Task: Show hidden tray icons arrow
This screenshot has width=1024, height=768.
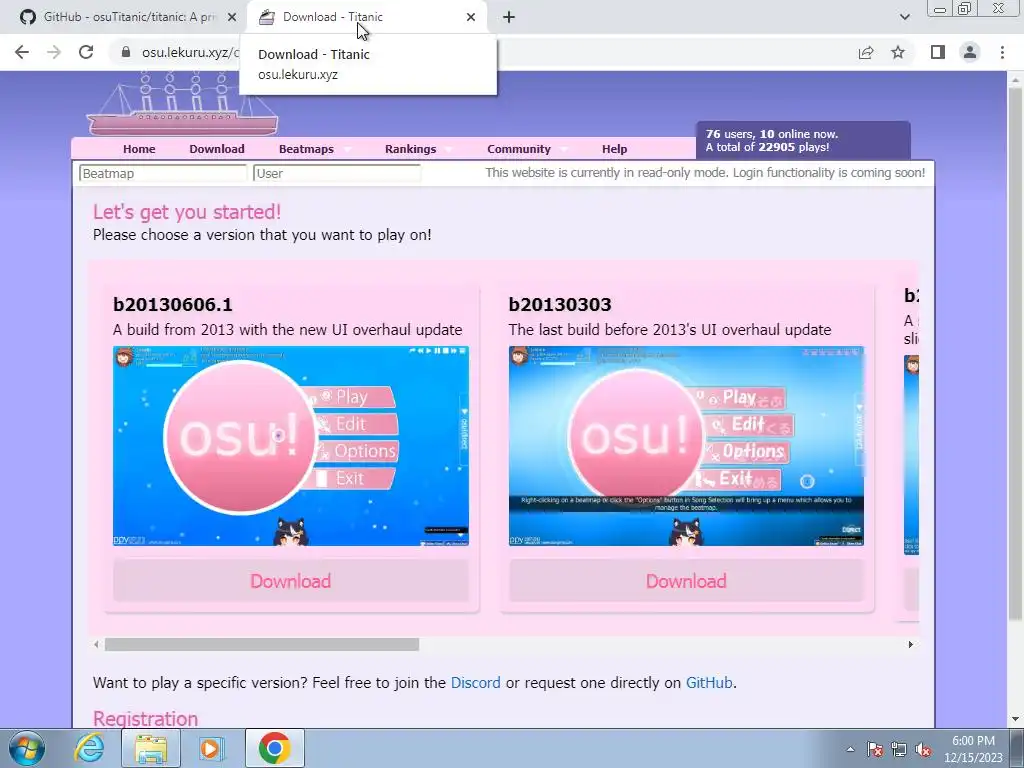Action: coord(850,749)
